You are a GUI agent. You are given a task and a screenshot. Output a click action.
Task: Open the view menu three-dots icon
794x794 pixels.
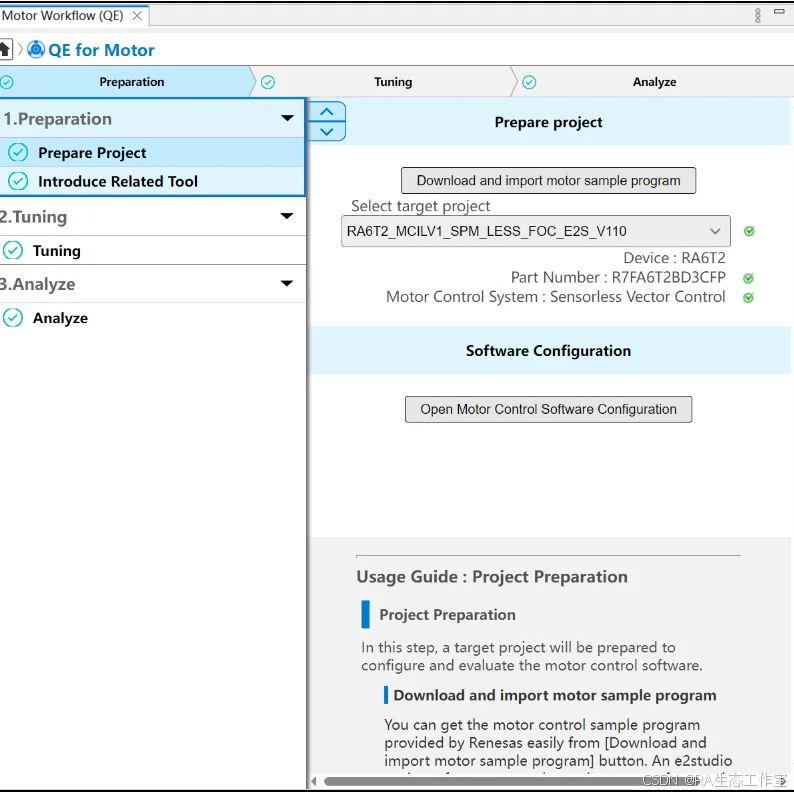tap(758, 15)
